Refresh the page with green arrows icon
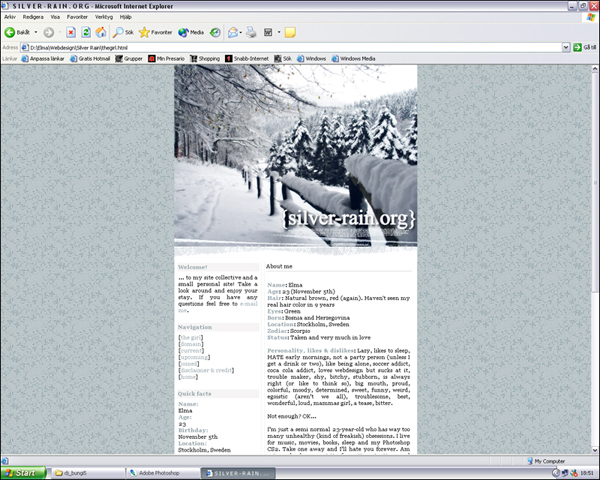The height and width of the screenshot is (480, 600). pos(86,33)
